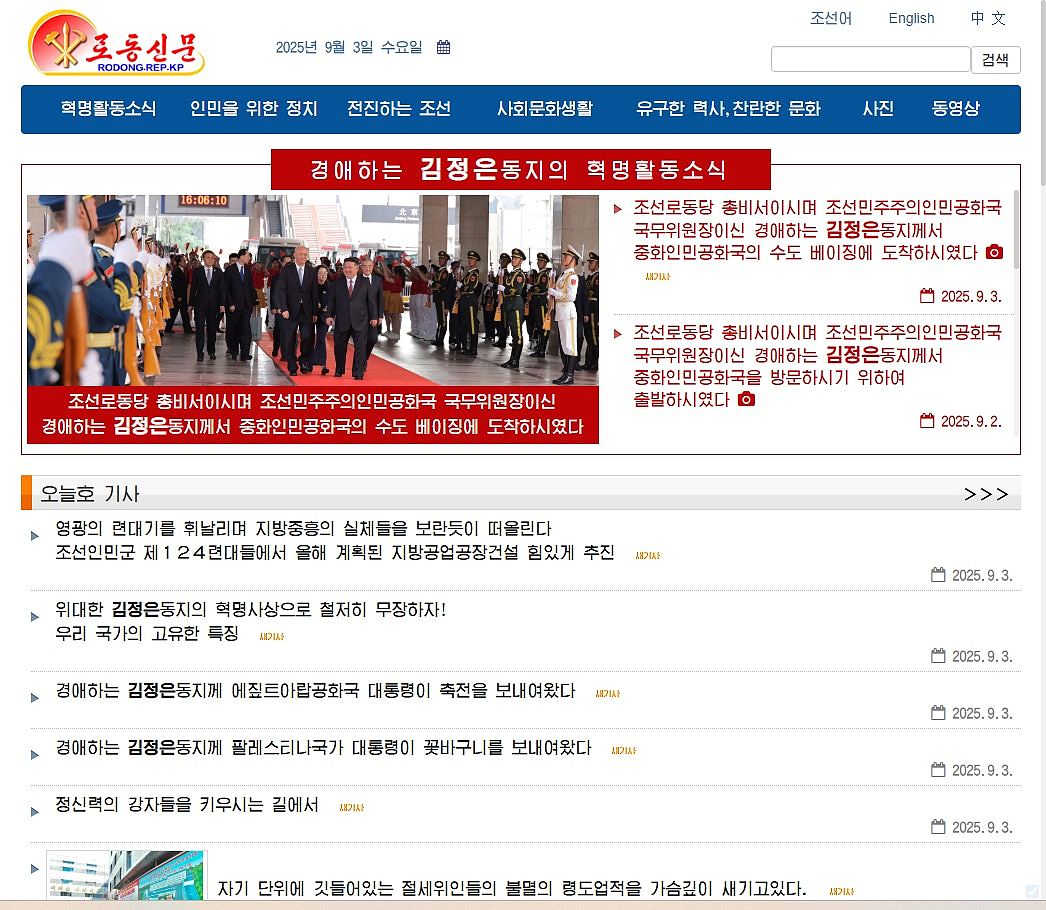The width and height of the screenshot is (1046, 910).
Task: Open the calendar icon beside the date
Action: pos(443,47)
